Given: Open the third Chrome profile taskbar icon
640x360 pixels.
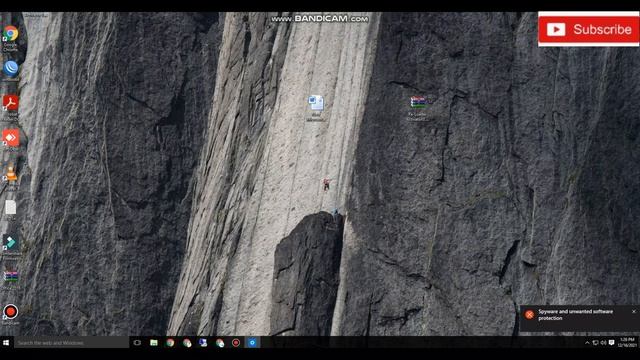Looking at the screenshot, I should [x=220, y=342].
